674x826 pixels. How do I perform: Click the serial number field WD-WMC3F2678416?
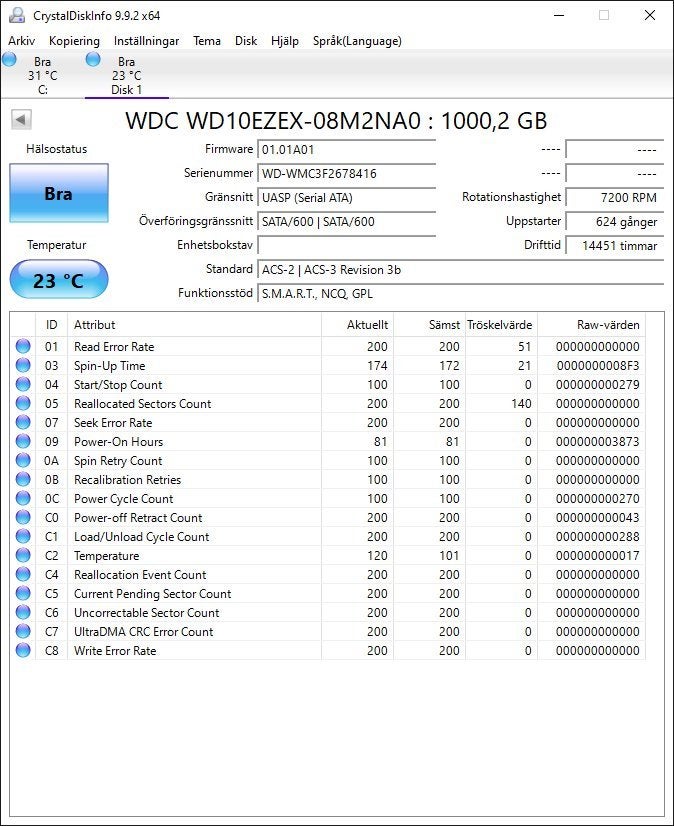coord(346,173)
